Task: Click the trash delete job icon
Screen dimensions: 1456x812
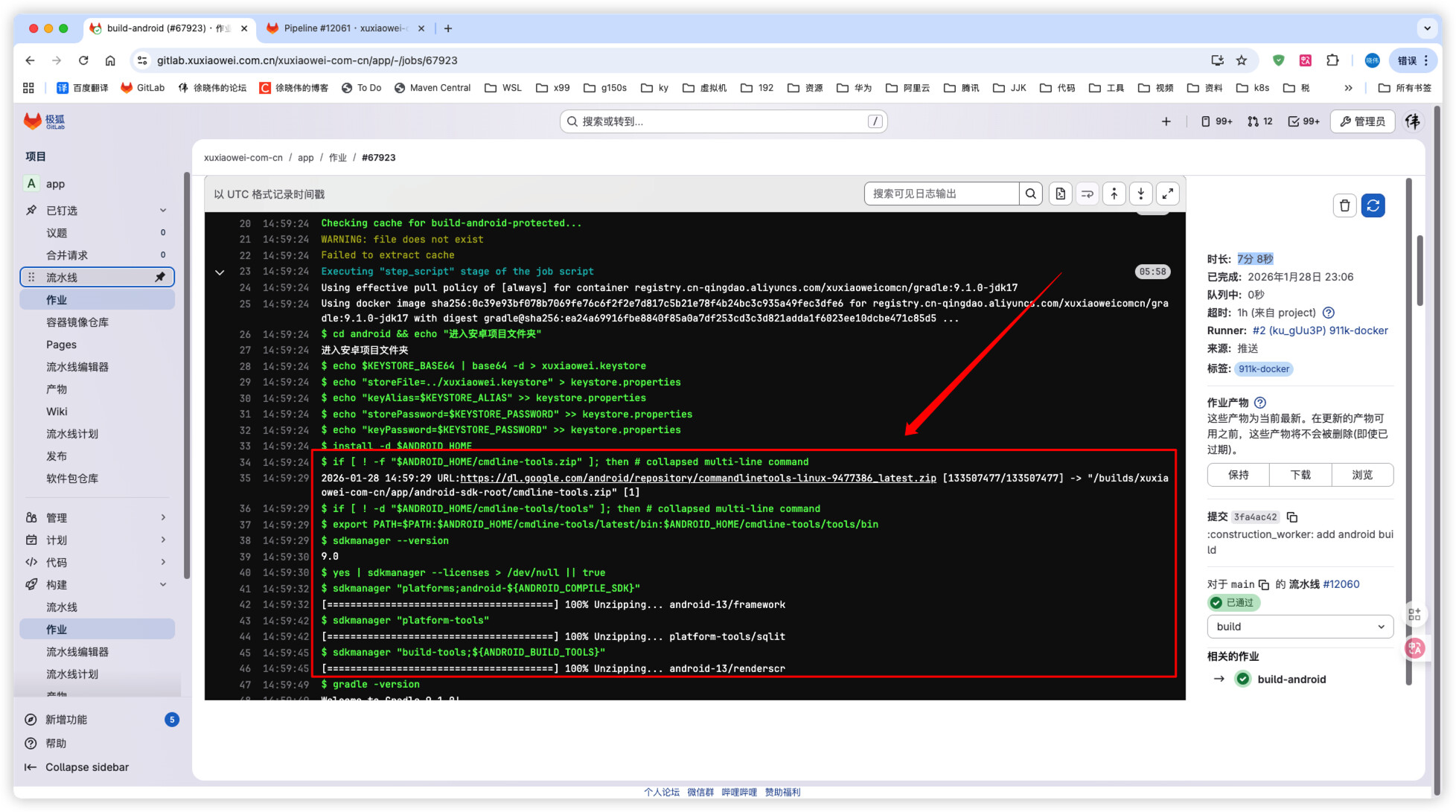Action: pyautogui.click(x=1344, y=205)
